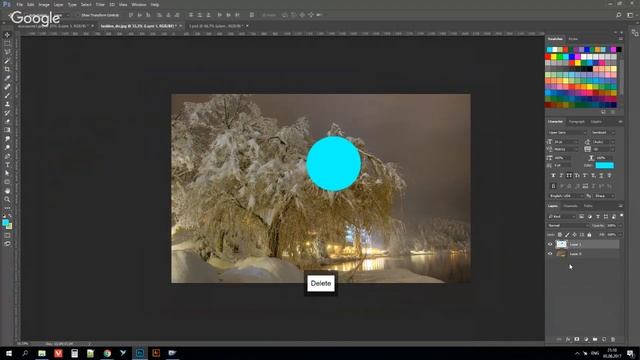The image size is (640, 360).
Task: Open the font size dropdown
Action: 566,142
